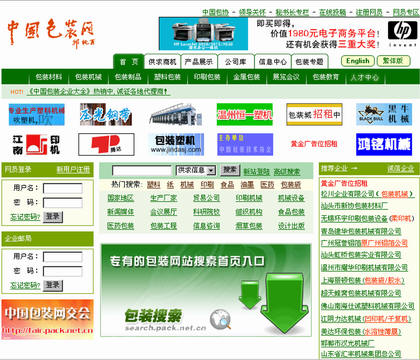Screen dimensions: 420x360
Task: Click the search.pack.net.cn magnifier globe icon
Action: (220, 319)
